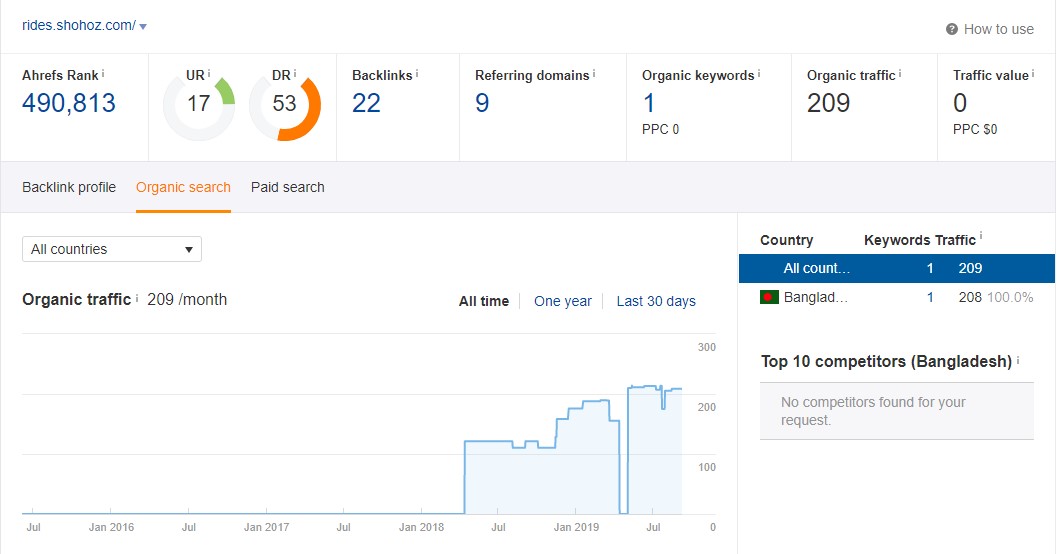Viewport: 1064px width, 554px height.
Task: Click the Bangladesh keywords count 1
Action: (930, 297)
